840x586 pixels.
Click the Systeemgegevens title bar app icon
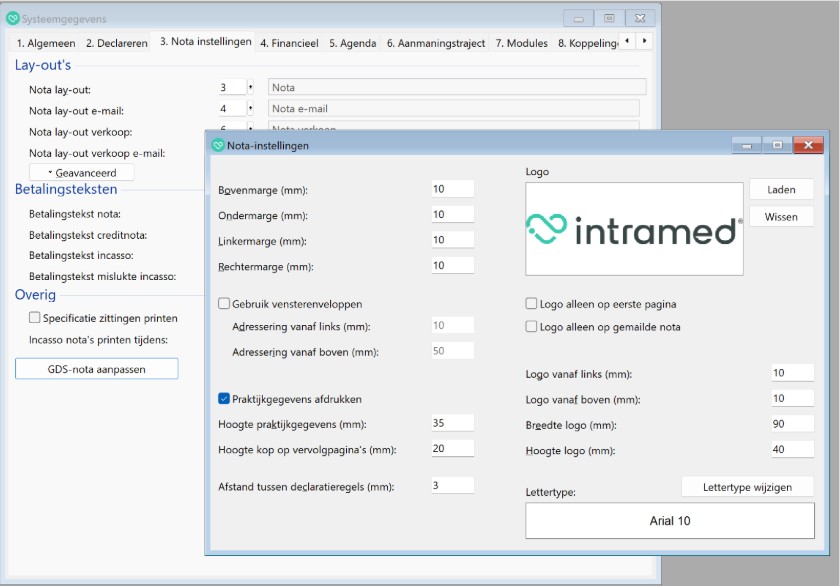13,19
